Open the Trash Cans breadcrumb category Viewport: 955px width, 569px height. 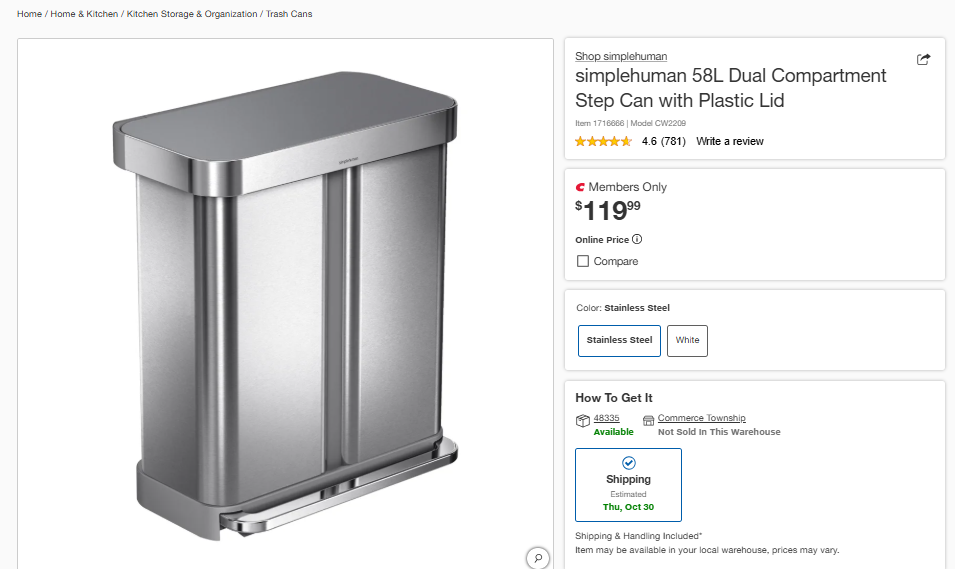[289, 14]
